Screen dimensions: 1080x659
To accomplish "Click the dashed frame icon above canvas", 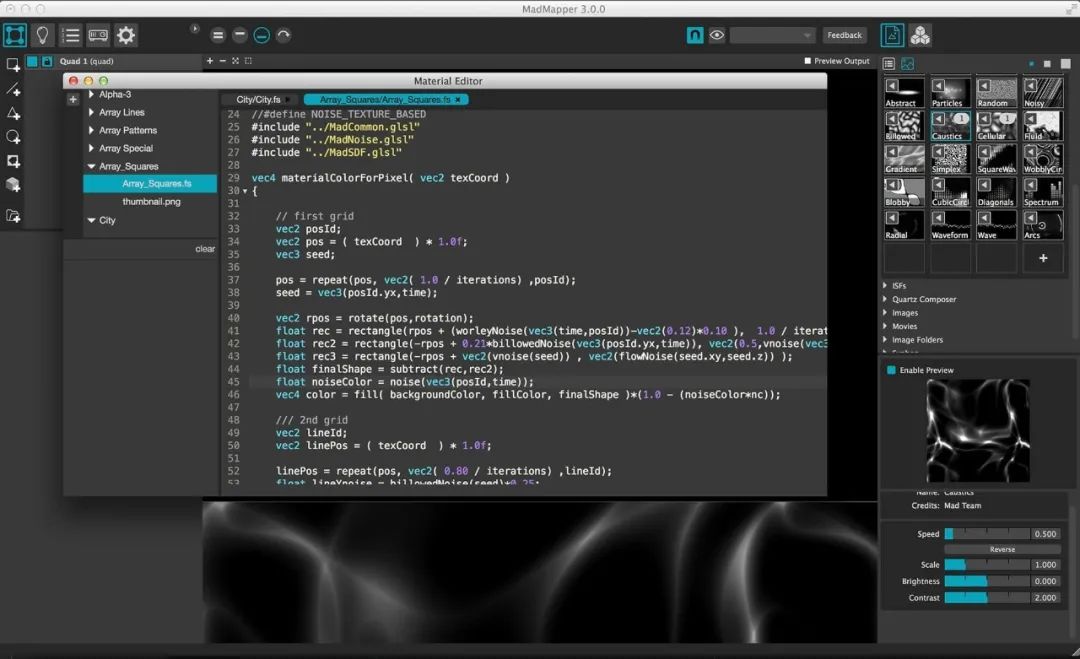I will point(248,61).
